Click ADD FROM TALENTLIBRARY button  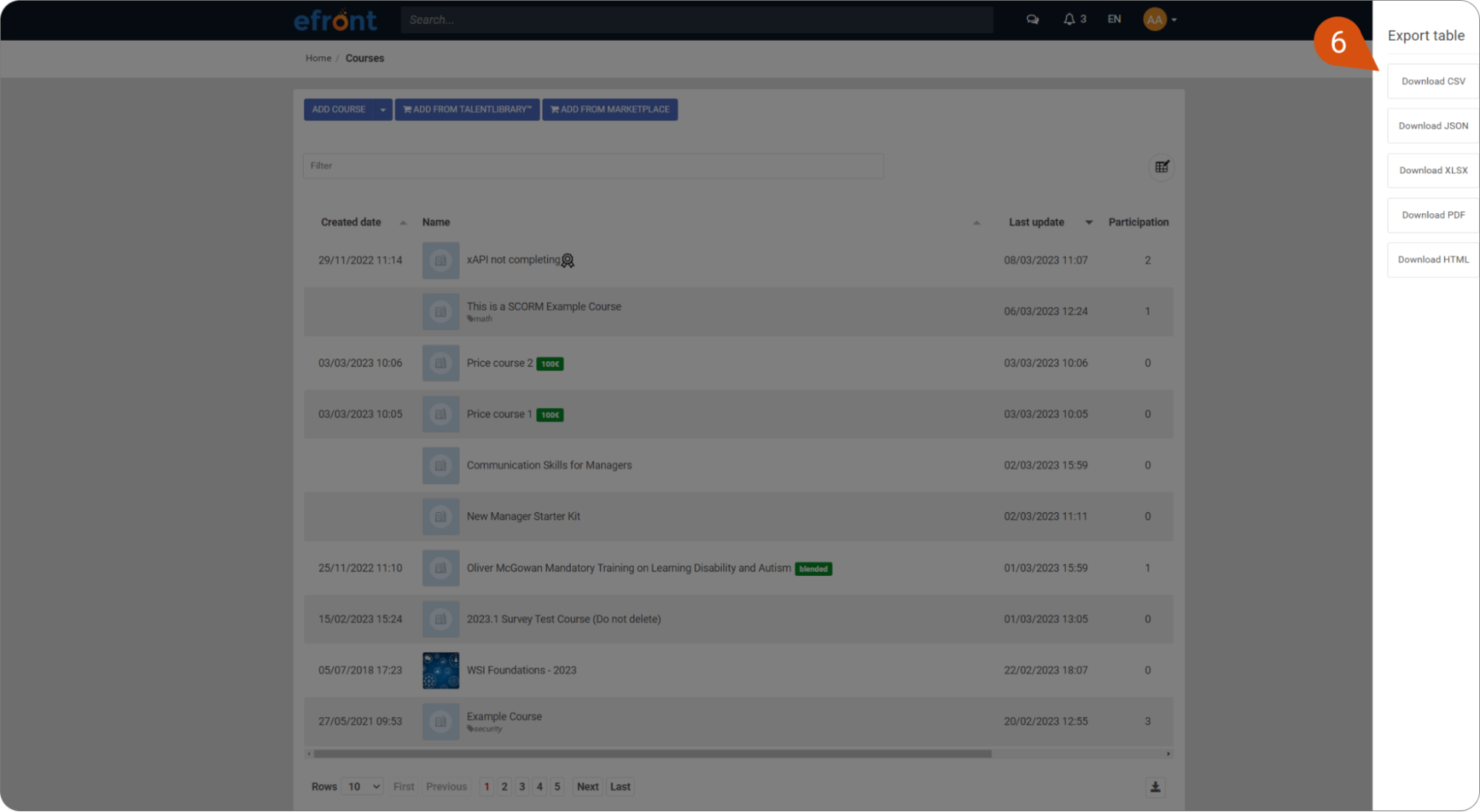(x=467, y=110)
